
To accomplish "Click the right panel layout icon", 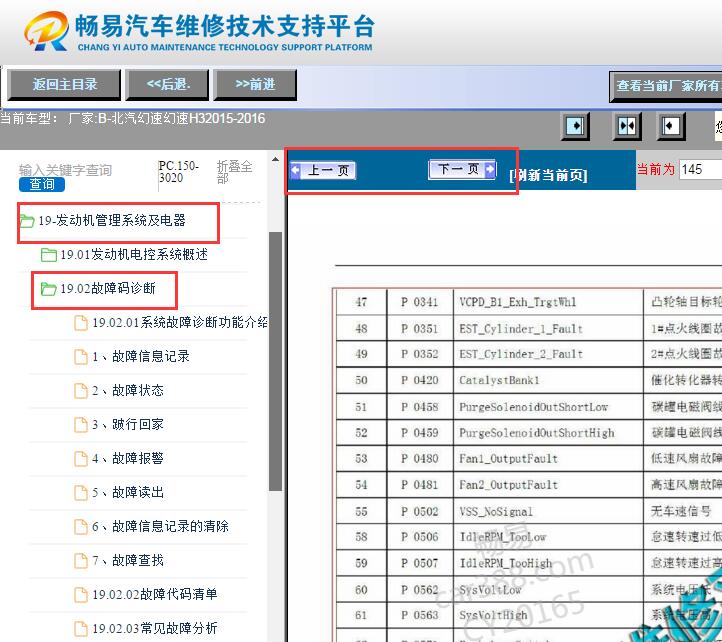I will pos(670,126).
